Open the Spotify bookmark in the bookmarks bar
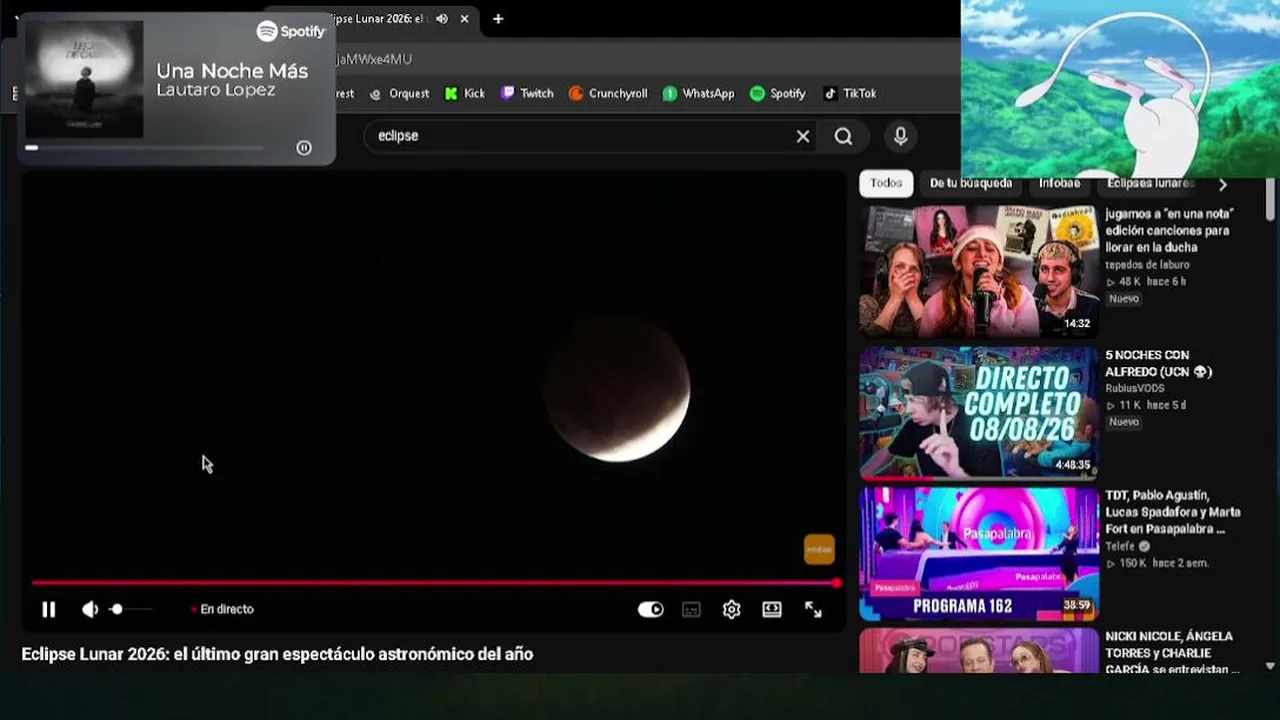Screen dimensions: 1280x720 778,93
